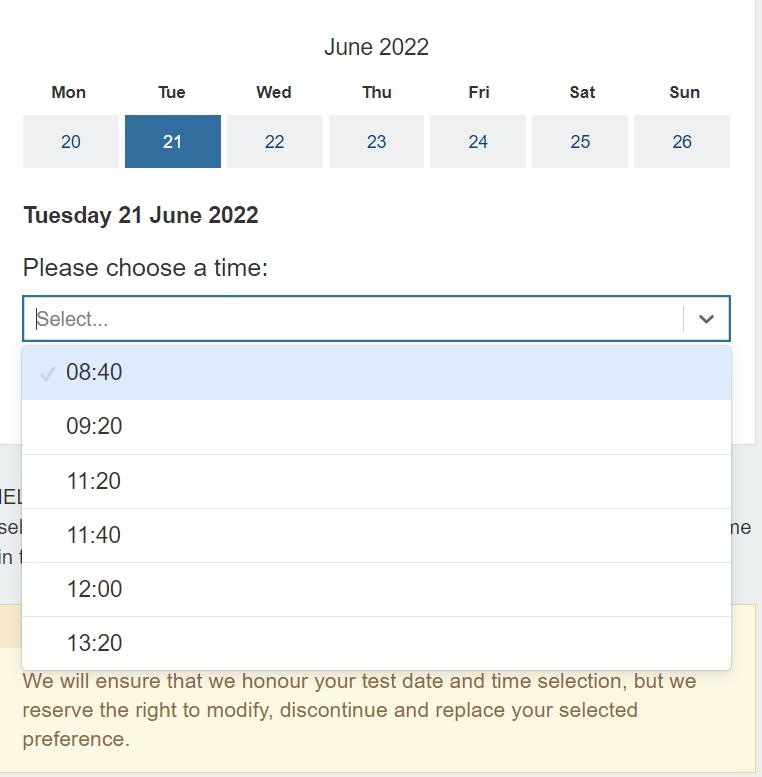Pick Sunday 26 date cell
This screenshot has height=777, width=762.
click(x=682, y=142)
